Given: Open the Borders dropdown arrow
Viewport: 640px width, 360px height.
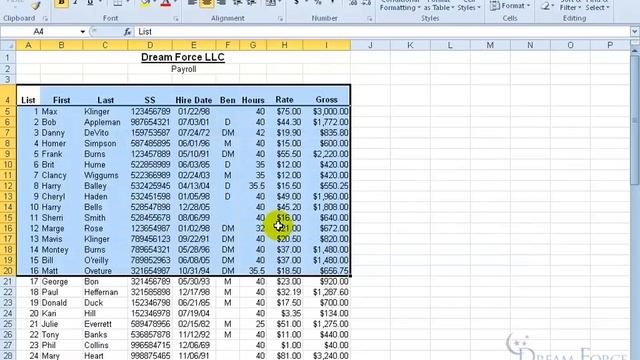Looking at the screenshot, I should point(128,3).
